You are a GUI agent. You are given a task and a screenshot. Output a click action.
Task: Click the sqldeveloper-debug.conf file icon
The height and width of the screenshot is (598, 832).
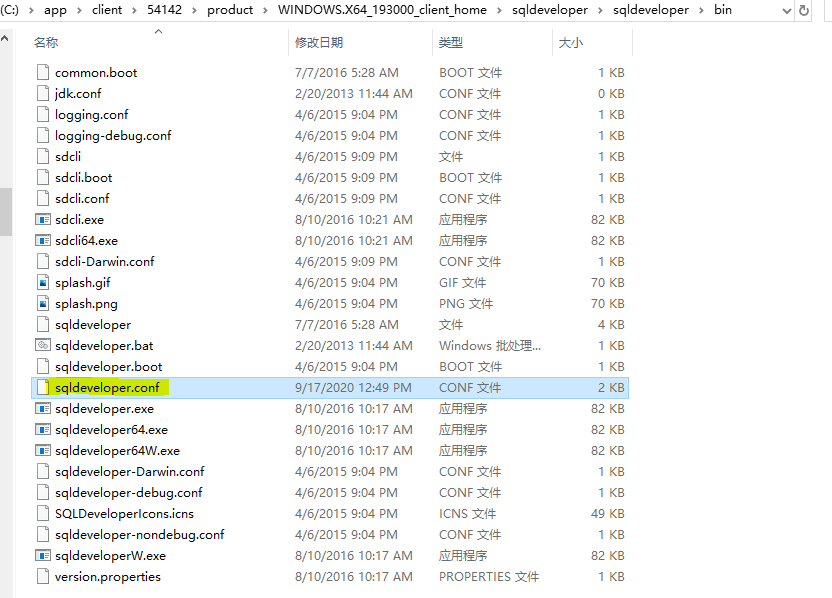coord(43,492)
